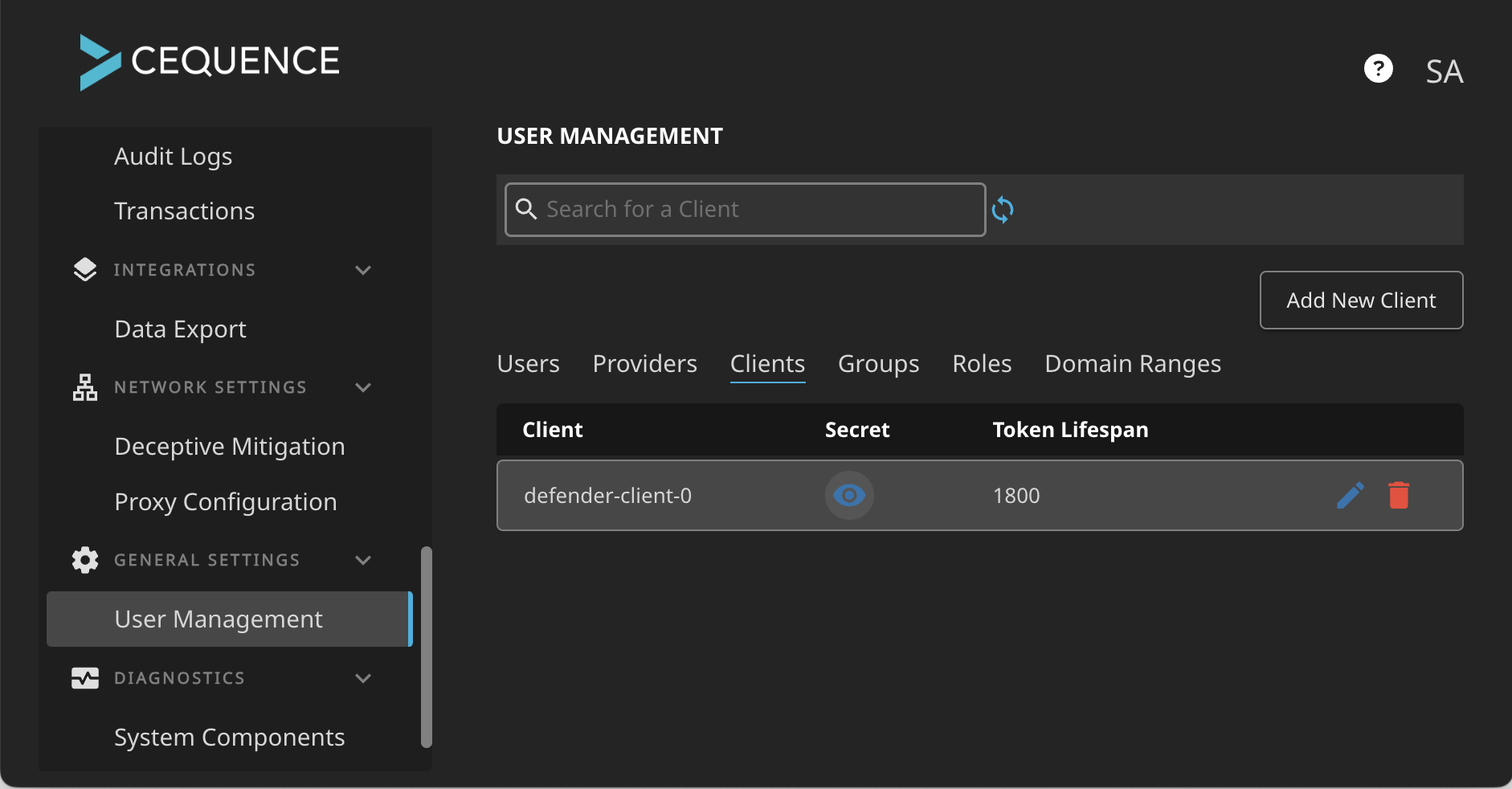Click the search magnifier icon
The image size is (1512, 789).
[x=526, y=209]
